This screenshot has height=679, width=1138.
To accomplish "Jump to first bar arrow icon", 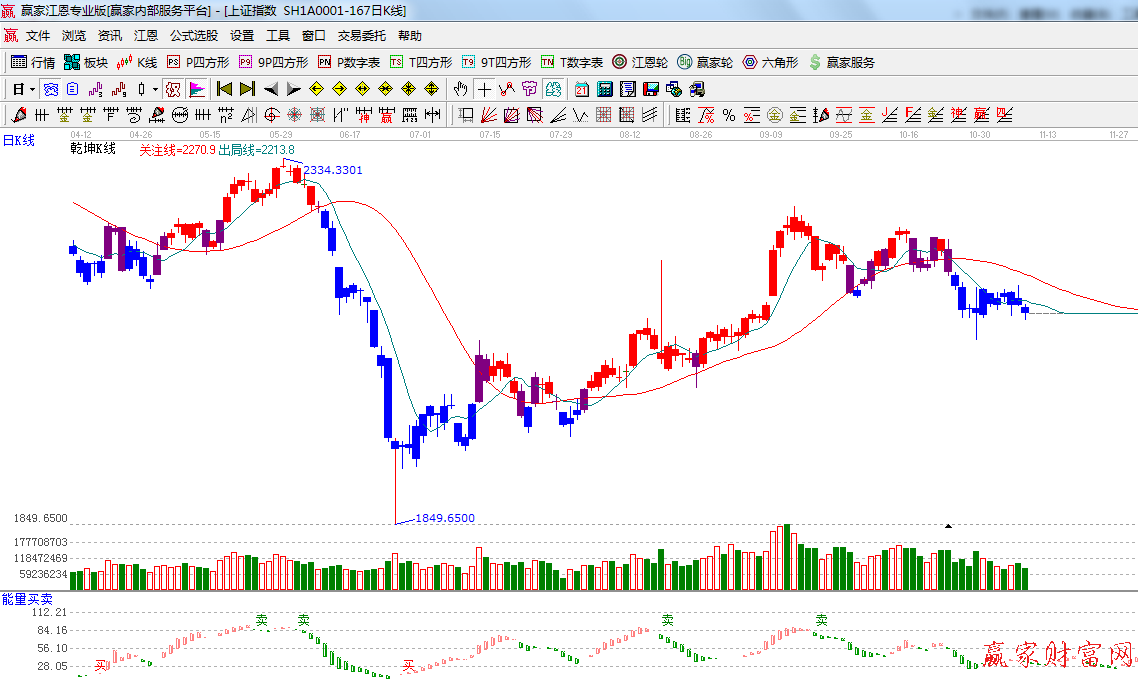I will tap(224, 89).
